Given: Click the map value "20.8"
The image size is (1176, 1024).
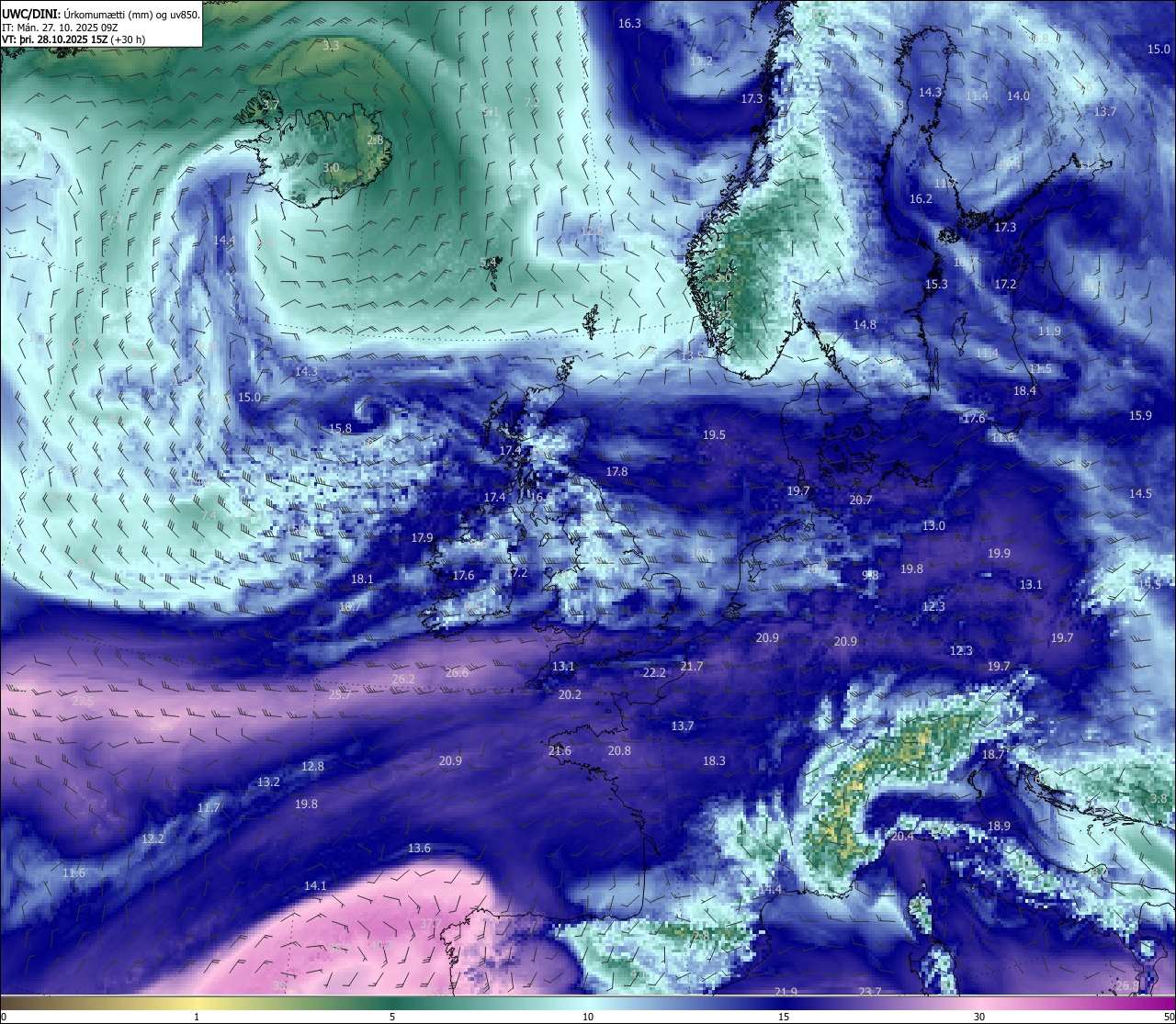Looking at the screenshot, I should pos(619,750).
